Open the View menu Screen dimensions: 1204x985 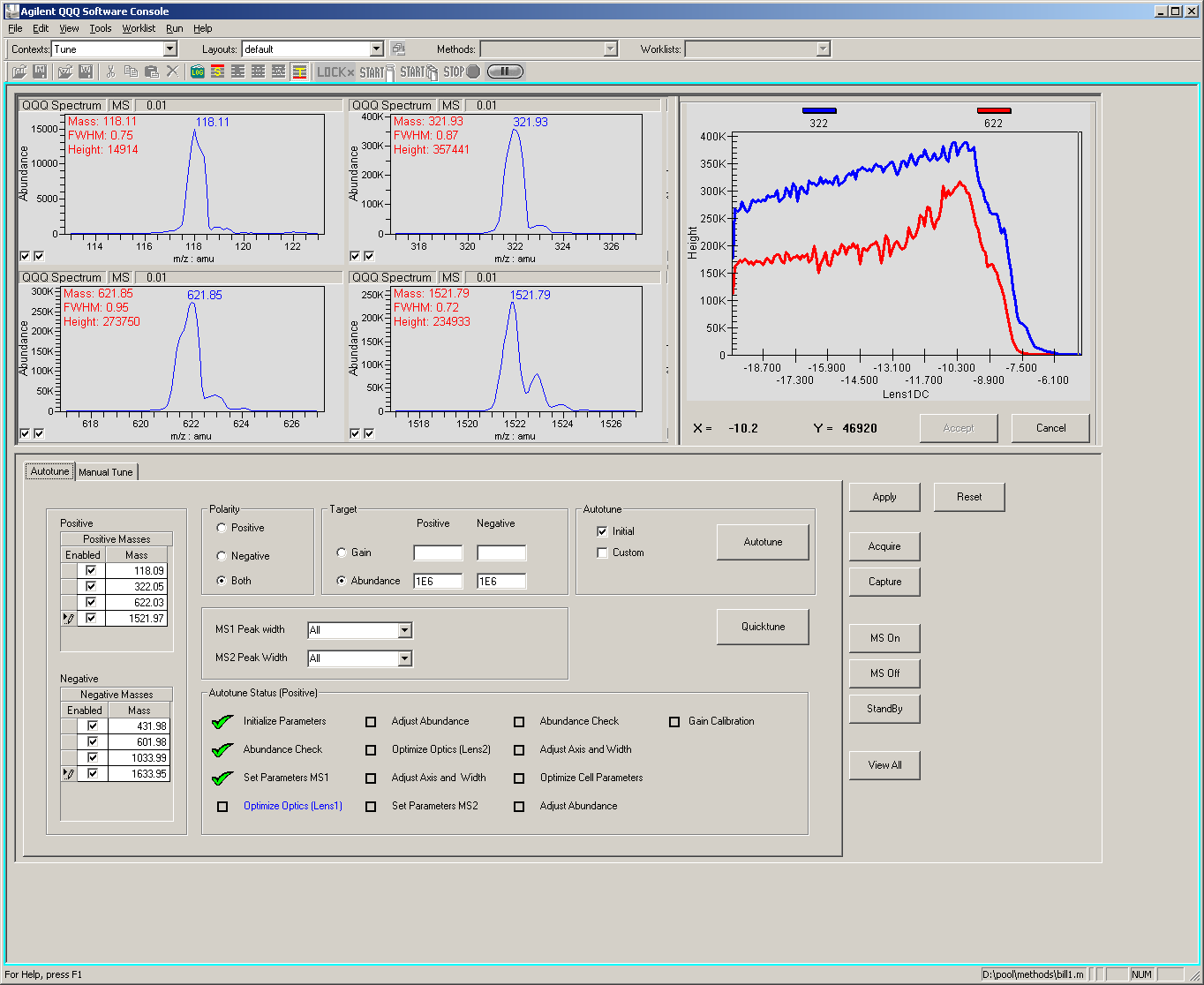69,28
